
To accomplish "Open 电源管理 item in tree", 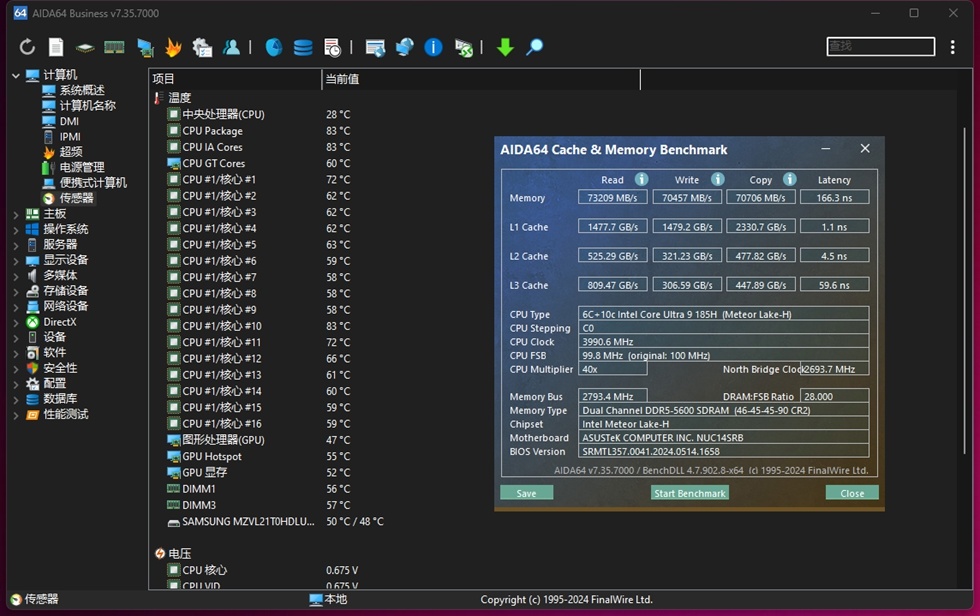I will [82, 167].
